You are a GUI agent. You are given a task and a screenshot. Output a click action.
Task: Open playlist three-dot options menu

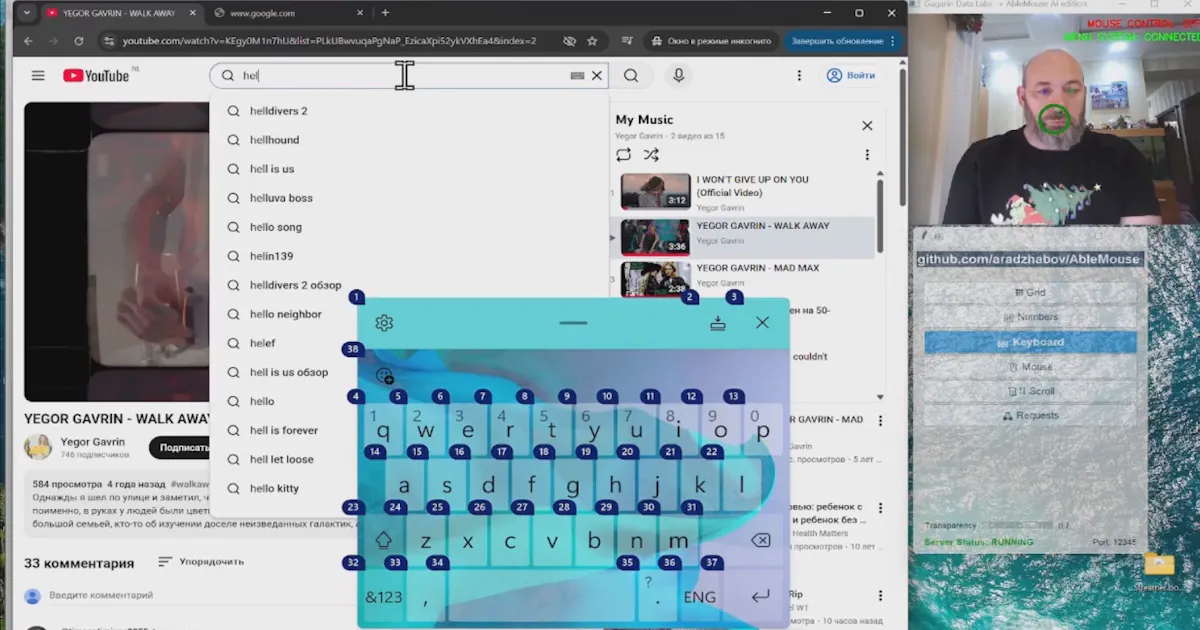[x=867, y=155]
